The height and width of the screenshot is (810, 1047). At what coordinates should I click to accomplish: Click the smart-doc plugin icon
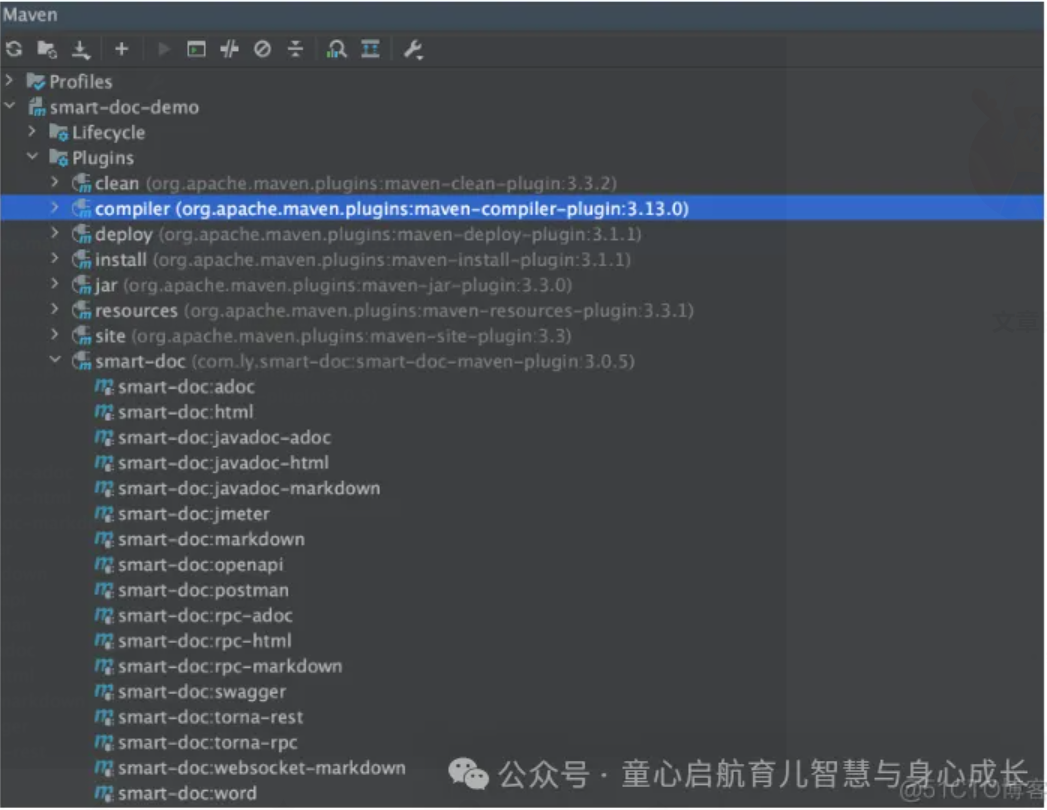(x=81, y=361)
